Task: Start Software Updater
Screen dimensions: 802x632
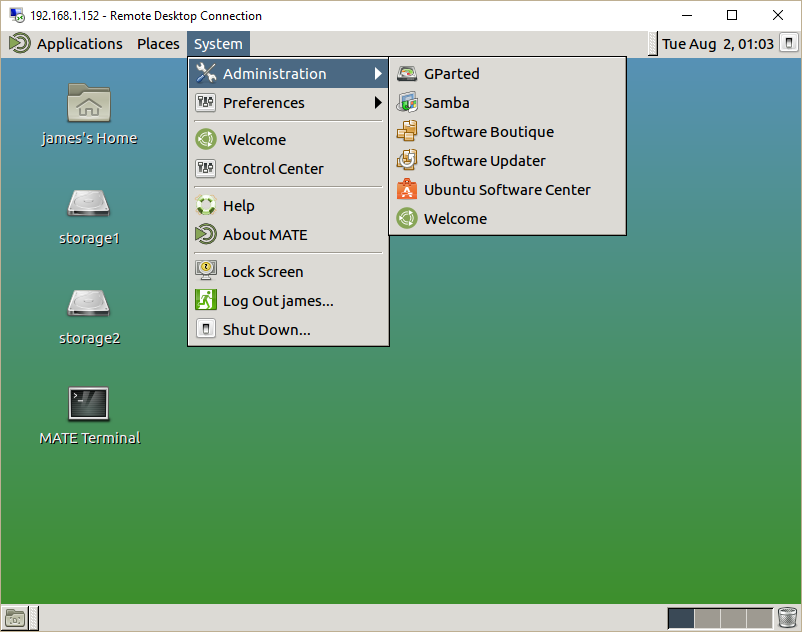Action: (x=507, y=161)
